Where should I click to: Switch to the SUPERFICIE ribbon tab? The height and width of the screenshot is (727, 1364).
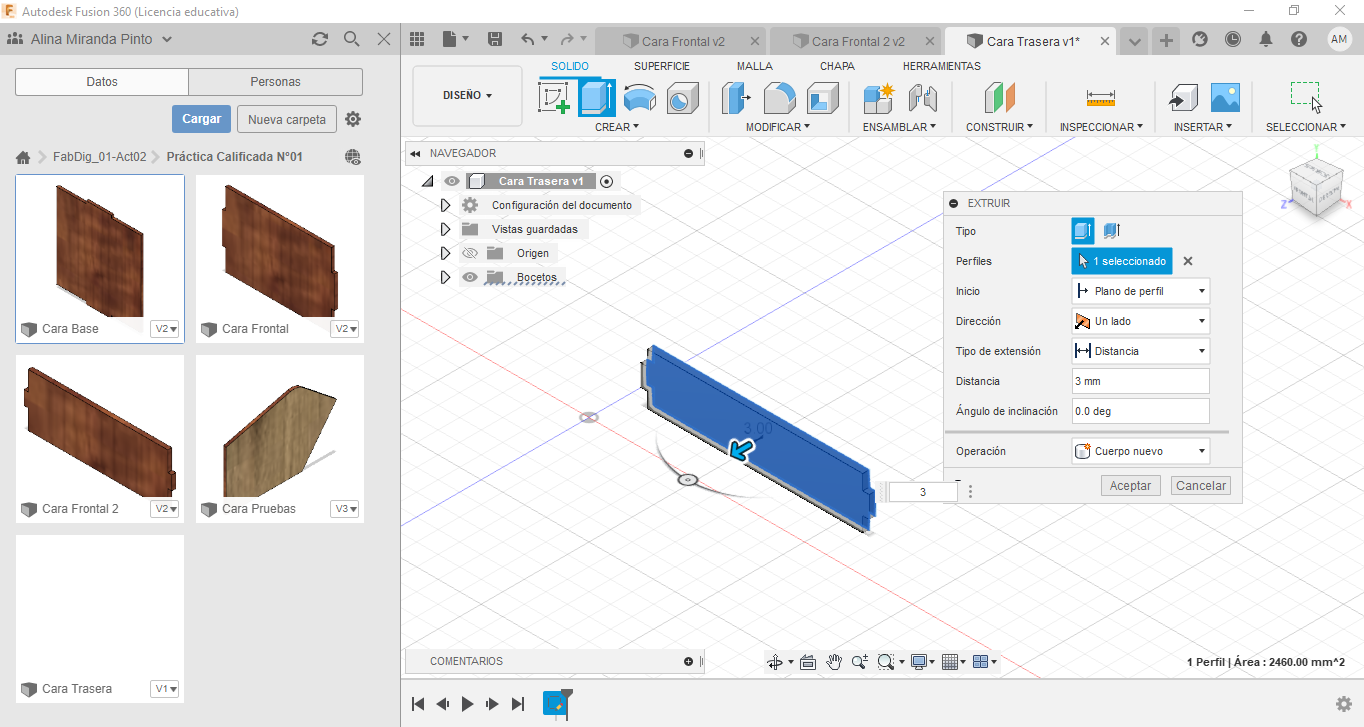(661, 66)
